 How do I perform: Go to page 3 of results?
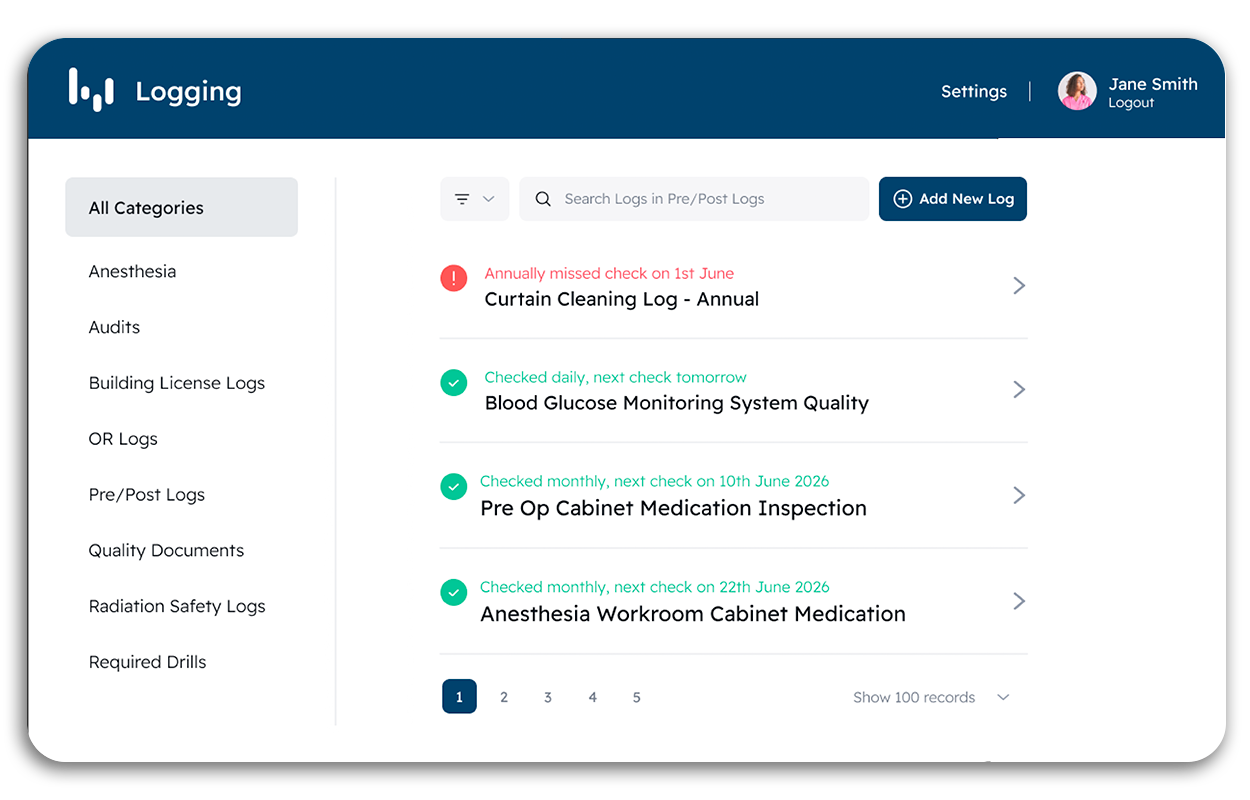548,697
